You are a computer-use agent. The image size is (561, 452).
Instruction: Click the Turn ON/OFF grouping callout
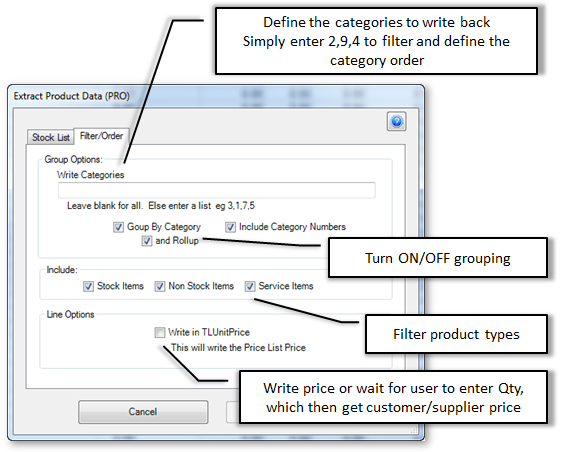[x=438, y=258]
